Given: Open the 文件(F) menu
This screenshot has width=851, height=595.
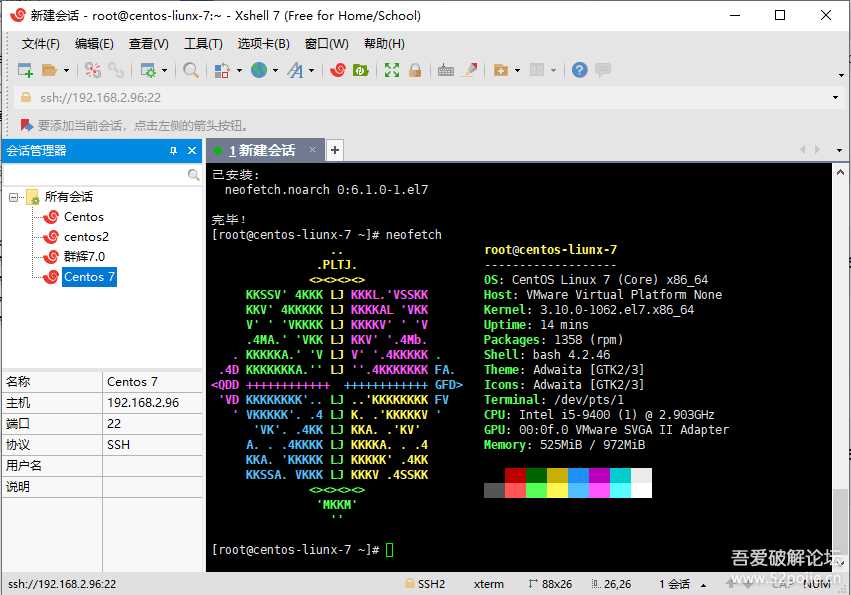Looking at the screenshot, I should [41, 44].
